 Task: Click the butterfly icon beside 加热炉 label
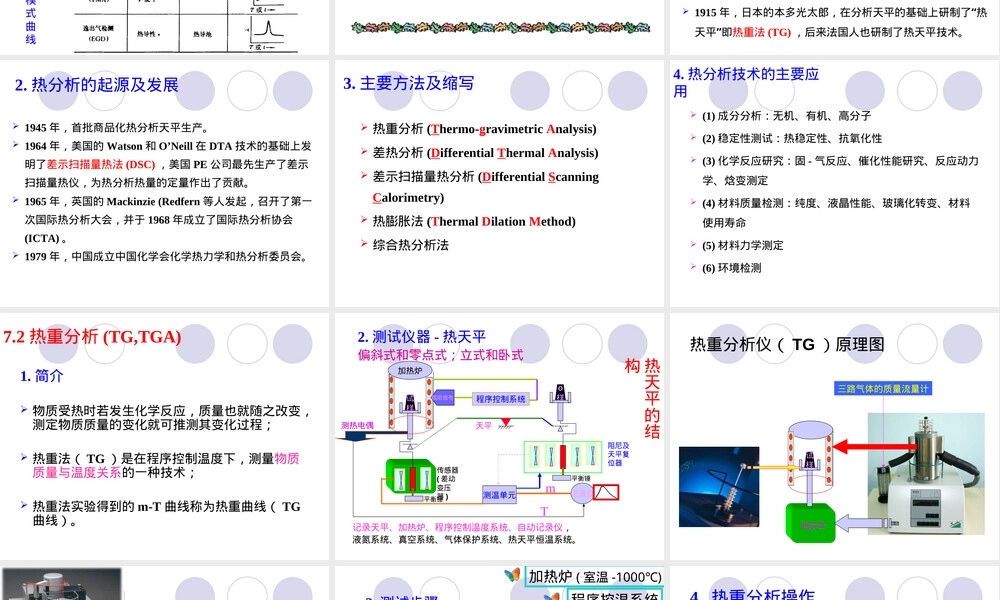tap(512, 574)
